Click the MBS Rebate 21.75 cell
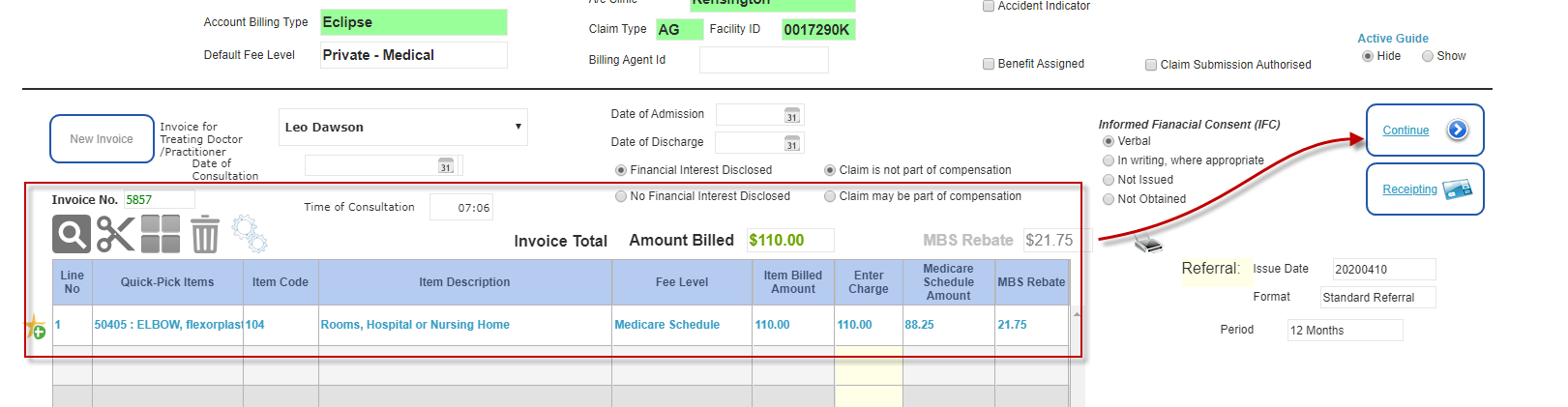Screen dimensions: 1568x407 (1031, 325)
